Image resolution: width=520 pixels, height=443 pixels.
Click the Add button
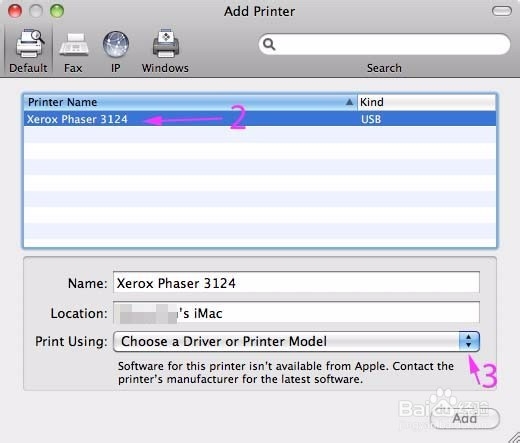click(x=465, y=418)
